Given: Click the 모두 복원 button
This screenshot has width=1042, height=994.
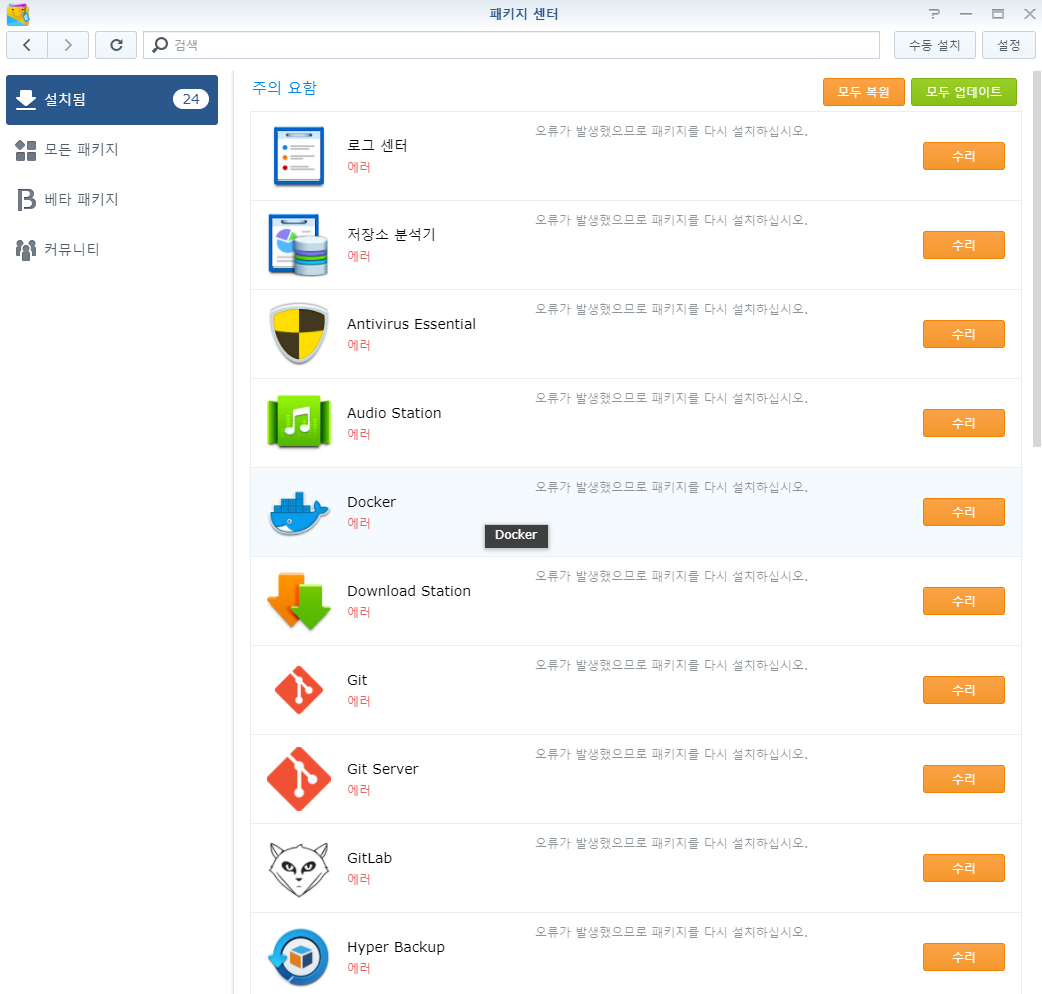Looking at the screenshot, I should coord(863,92).
